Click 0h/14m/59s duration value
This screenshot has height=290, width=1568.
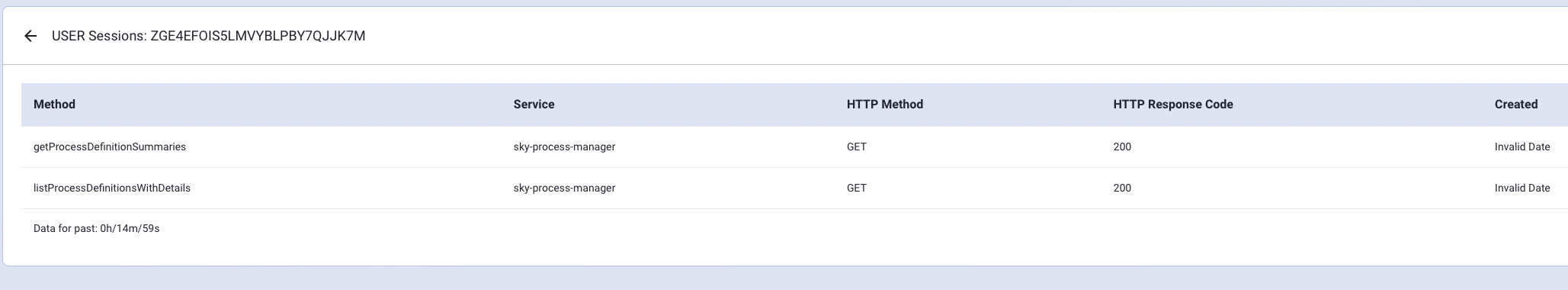point(130,228)
